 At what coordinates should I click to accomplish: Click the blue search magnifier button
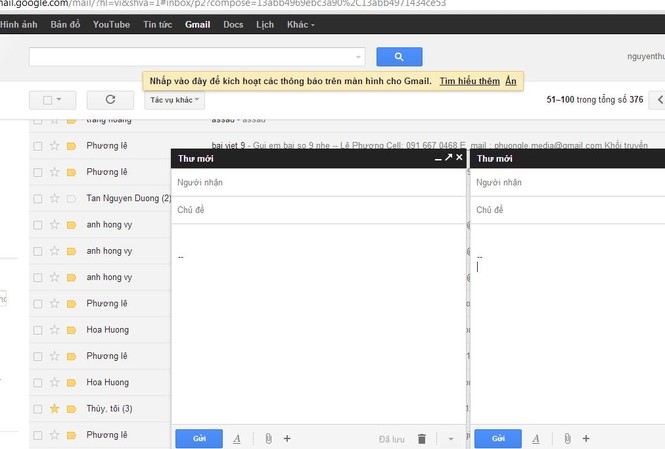(x=399, y=56)
